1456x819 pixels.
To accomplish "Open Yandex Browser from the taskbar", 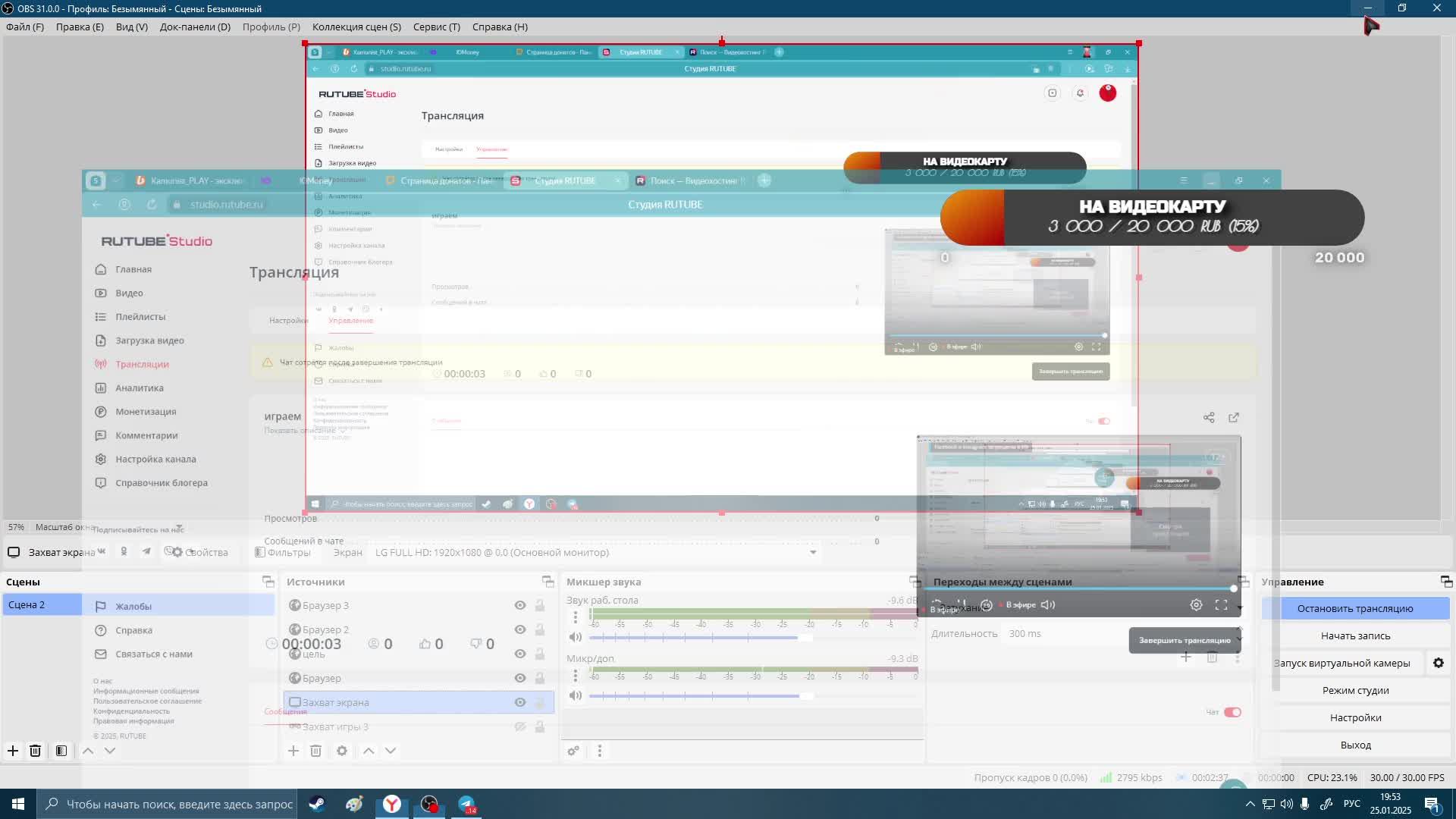I will [391, 804].
